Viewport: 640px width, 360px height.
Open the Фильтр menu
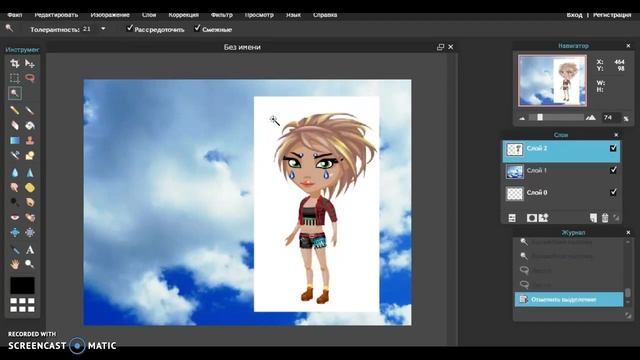[222, 15]
